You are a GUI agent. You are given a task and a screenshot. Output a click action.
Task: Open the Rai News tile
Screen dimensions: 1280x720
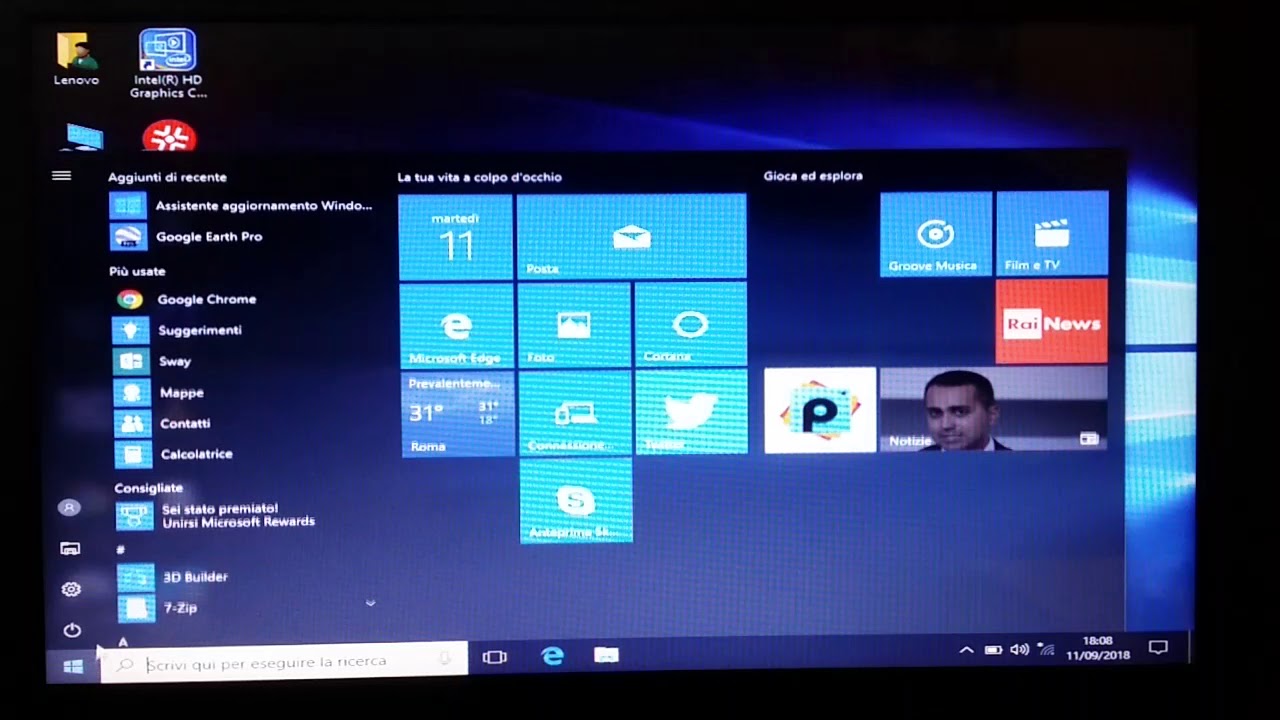coord(1052,321)
